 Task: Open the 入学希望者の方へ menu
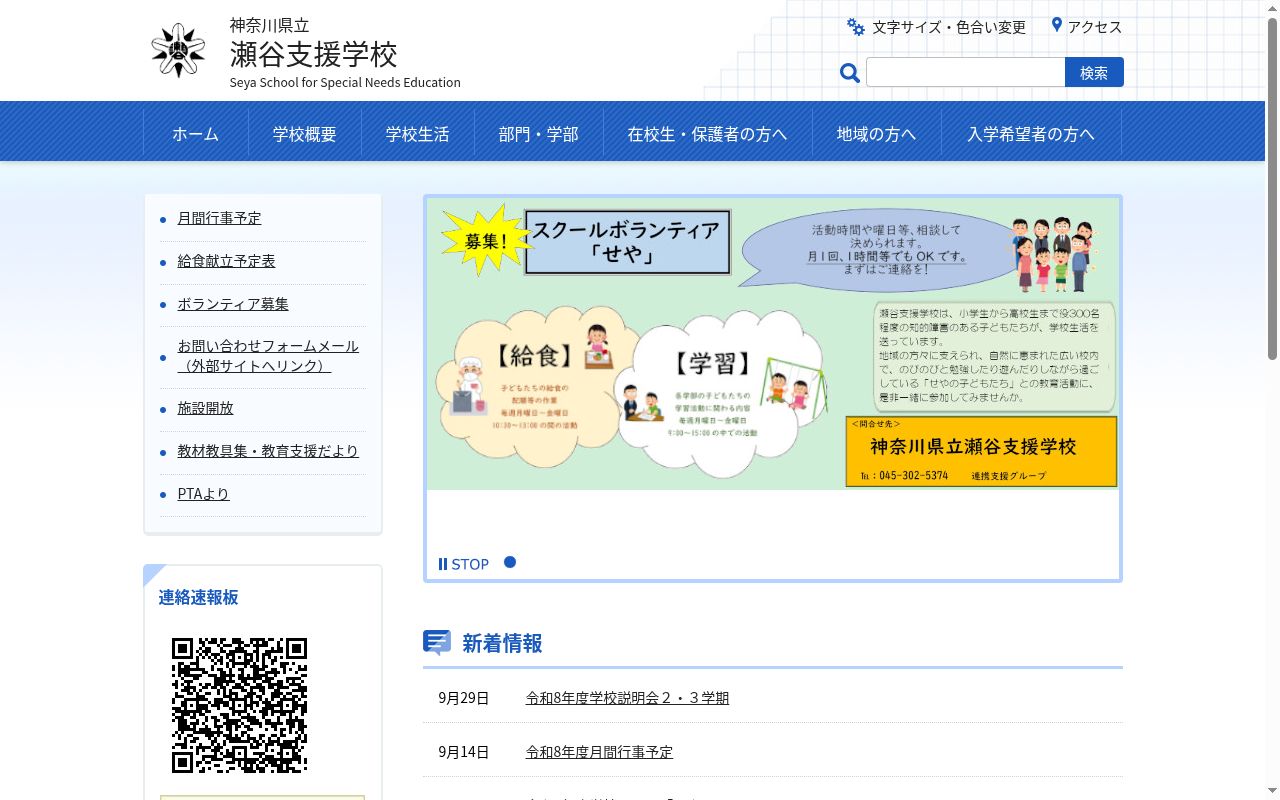tap(1031, 134)
